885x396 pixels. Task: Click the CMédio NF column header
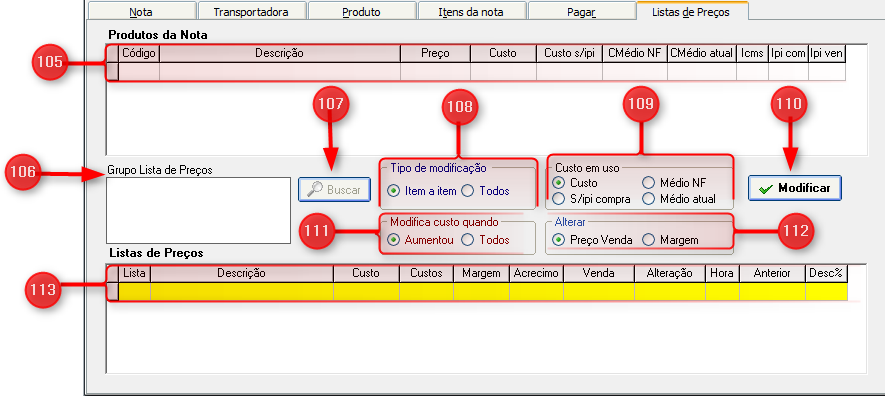(x=635, y=53)
